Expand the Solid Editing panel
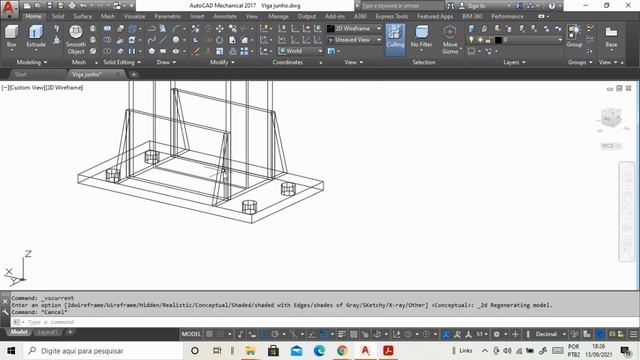 coord(122,62)
